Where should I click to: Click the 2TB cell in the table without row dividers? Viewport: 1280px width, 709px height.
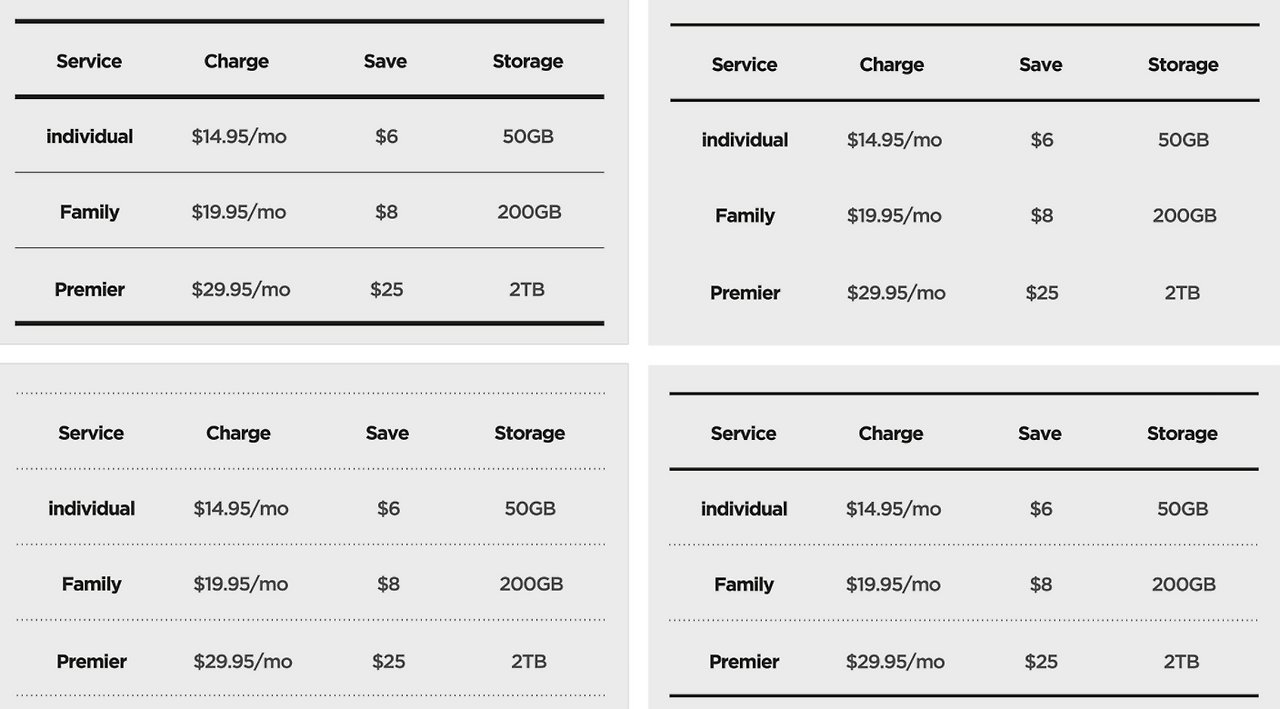tap(1182, 292)
